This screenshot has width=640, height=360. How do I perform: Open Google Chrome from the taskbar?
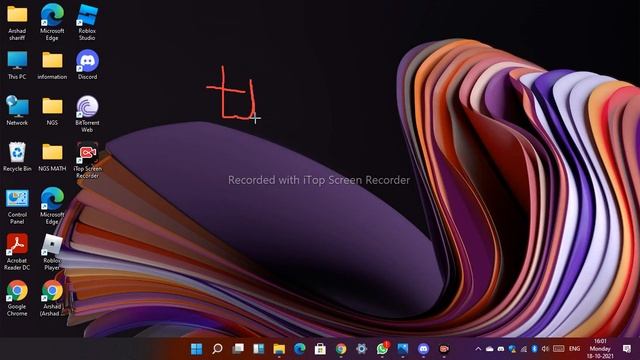pos(341,349)
